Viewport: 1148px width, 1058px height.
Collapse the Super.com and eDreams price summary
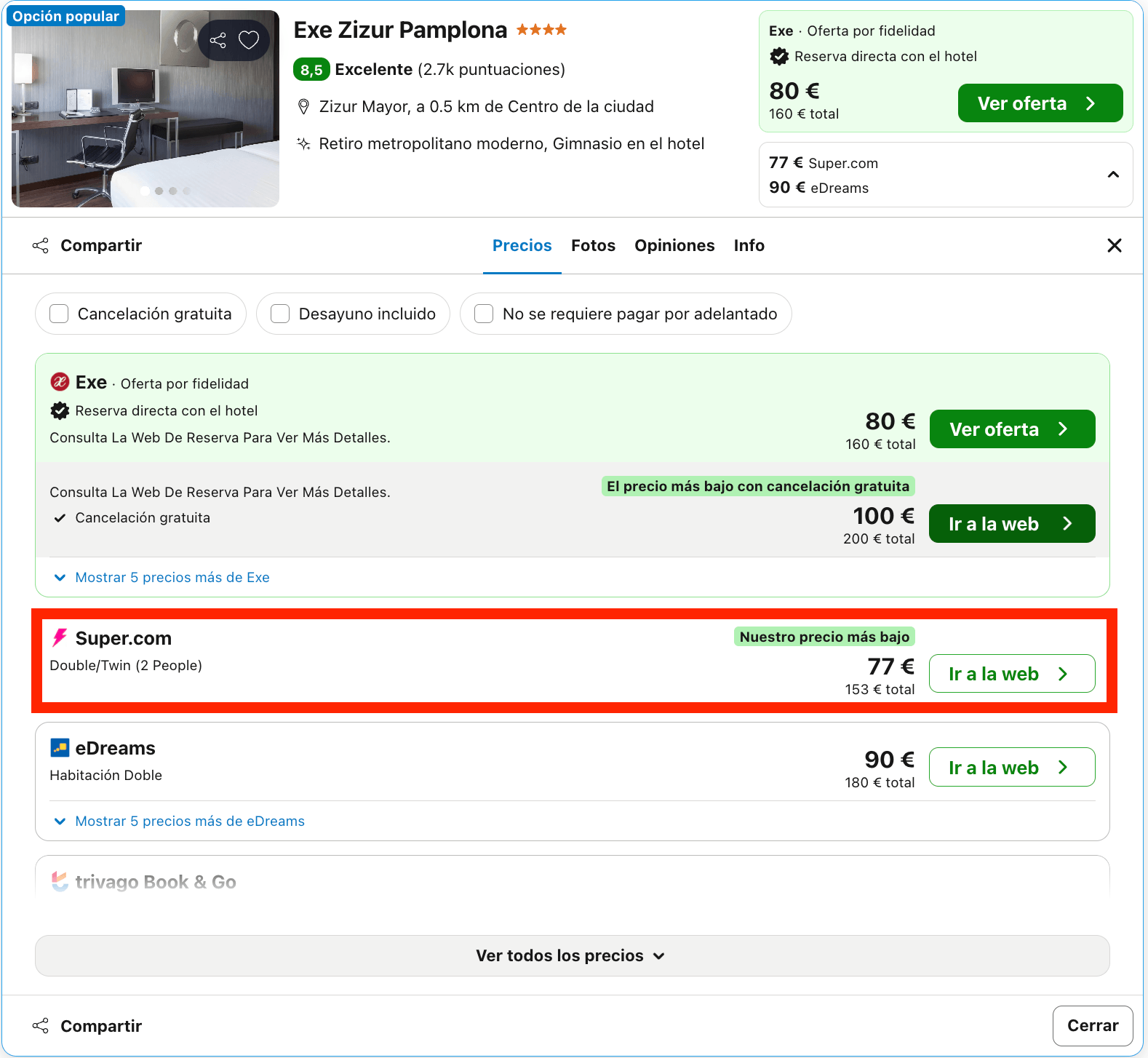click(x=1113, y=175)
